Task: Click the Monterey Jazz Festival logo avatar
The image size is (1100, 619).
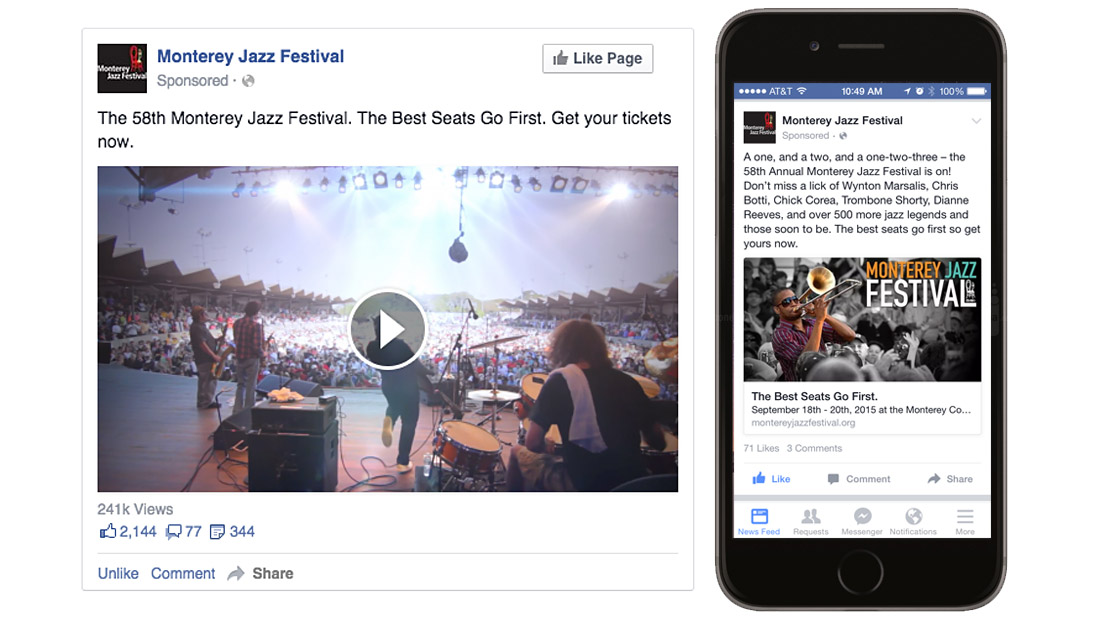Action: 122,68
